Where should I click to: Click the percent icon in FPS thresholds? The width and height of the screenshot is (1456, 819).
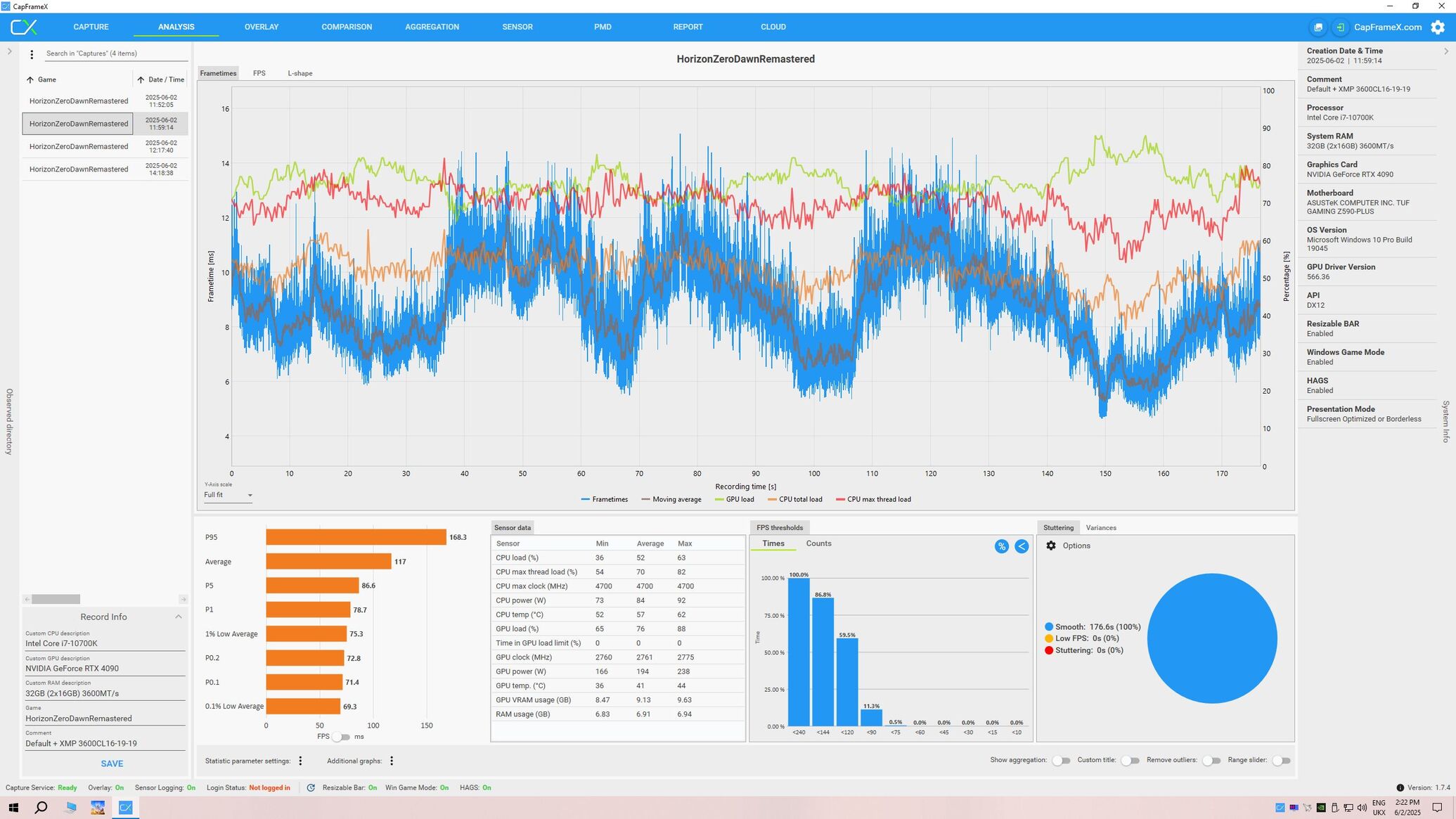[1001, 546]
